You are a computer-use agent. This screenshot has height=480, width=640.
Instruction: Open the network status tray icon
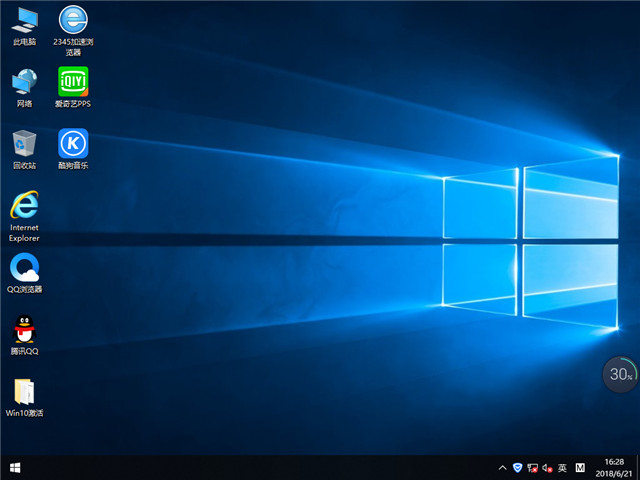pos(532,468)
